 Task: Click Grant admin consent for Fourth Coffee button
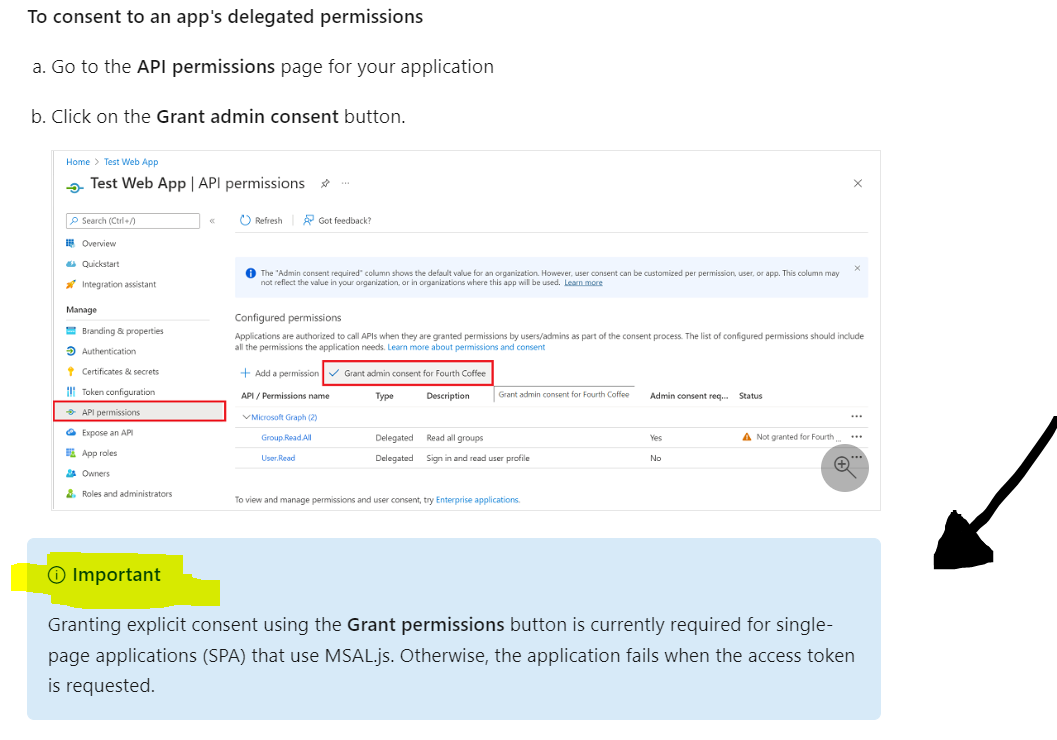point(408,373)
